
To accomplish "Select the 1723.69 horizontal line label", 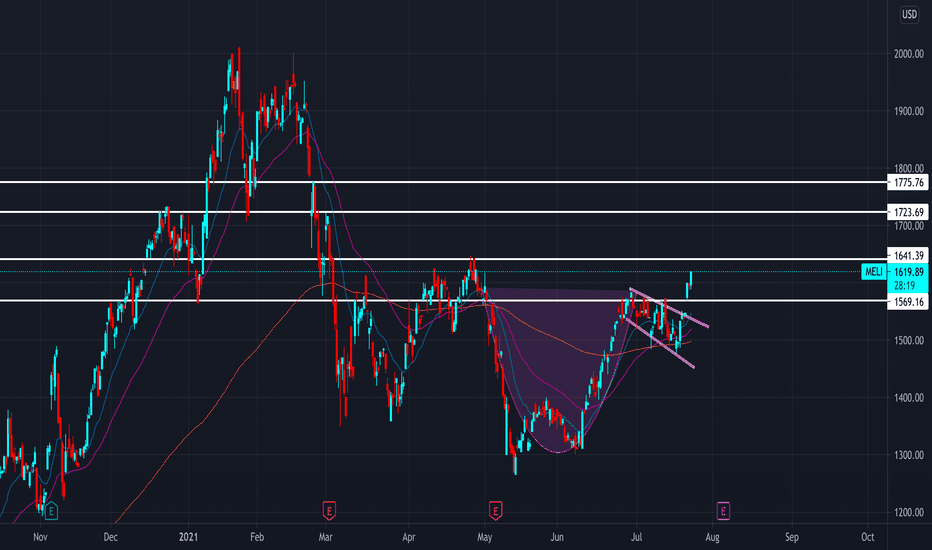I will click(x=908, y=212).
